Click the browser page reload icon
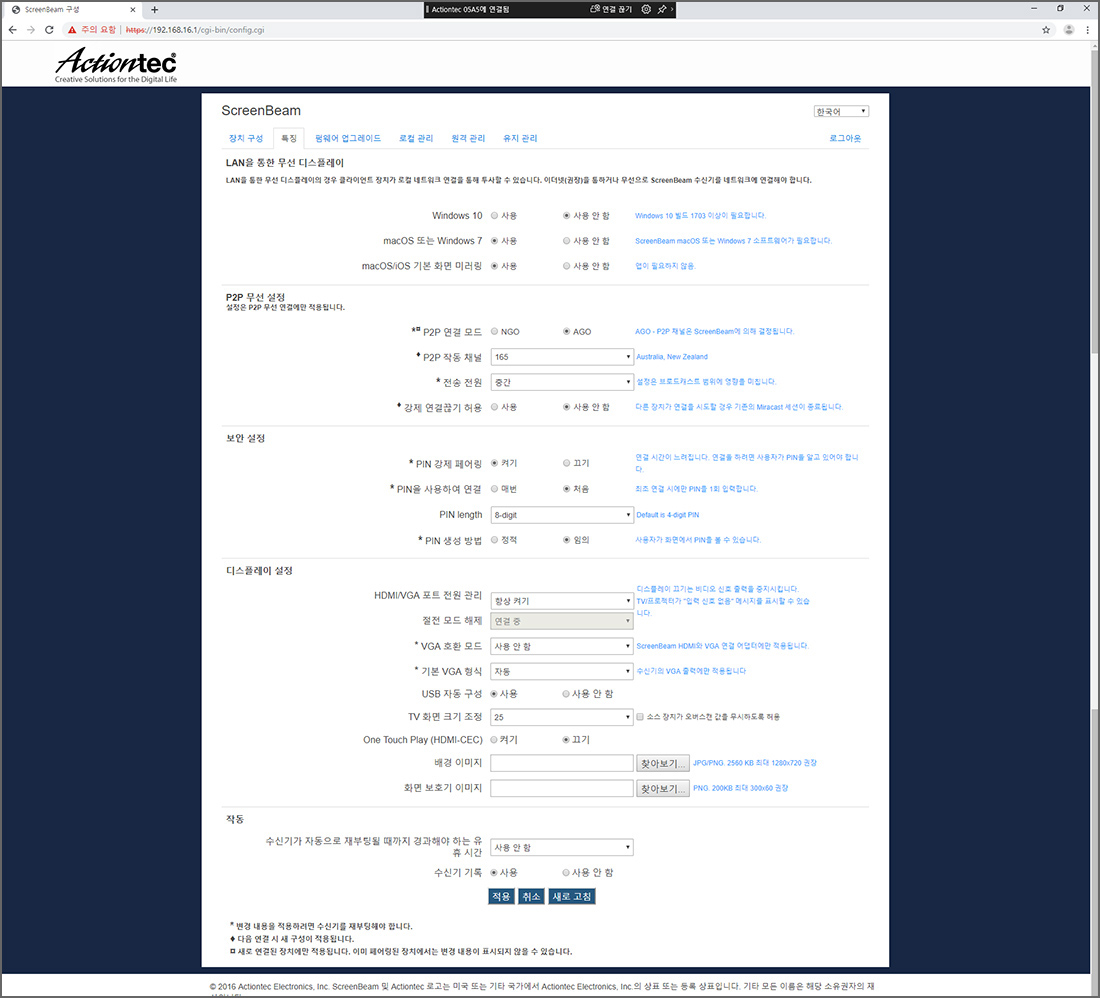 [49, 30]
